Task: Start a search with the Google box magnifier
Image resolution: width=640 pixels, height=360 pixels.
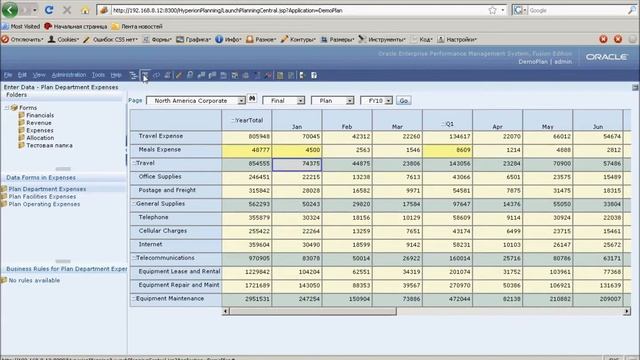Action: (x=632, y=11)
